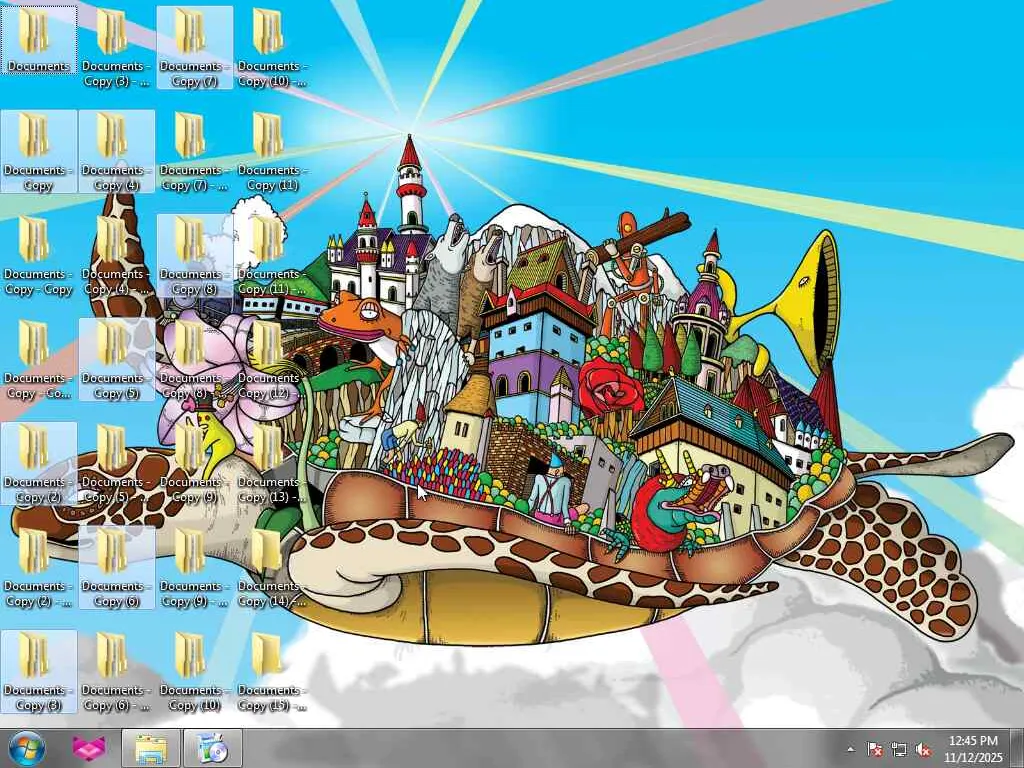The image size is (1024, 768).
Task: Open the Windows Start menu orb
Action: [26, 748]
